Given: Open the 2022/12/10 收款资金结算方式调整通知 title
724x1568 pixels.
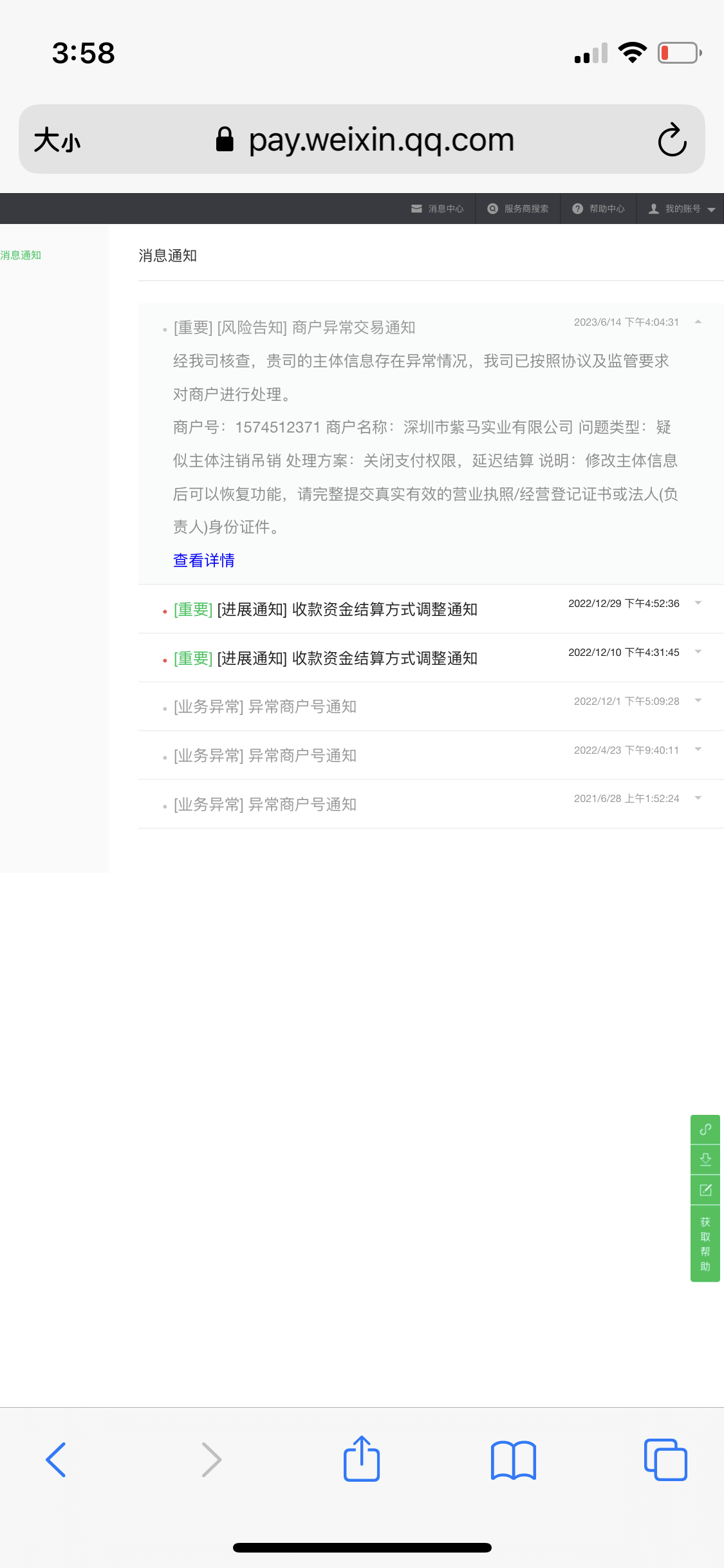Looking at the screenshot, I should 326,658.
